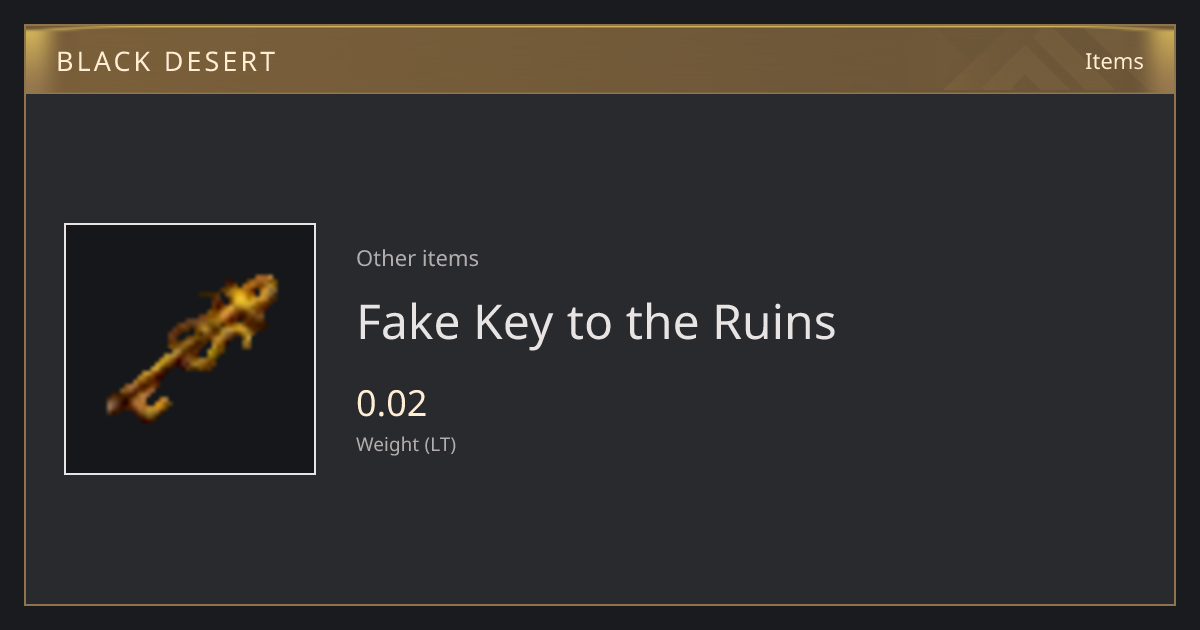Image resolution: width=1200 pixels, height=630 pixels.
Task: Select the faded chevron emblem in header
Action: pyautogui.click(x=1040, y=60)
